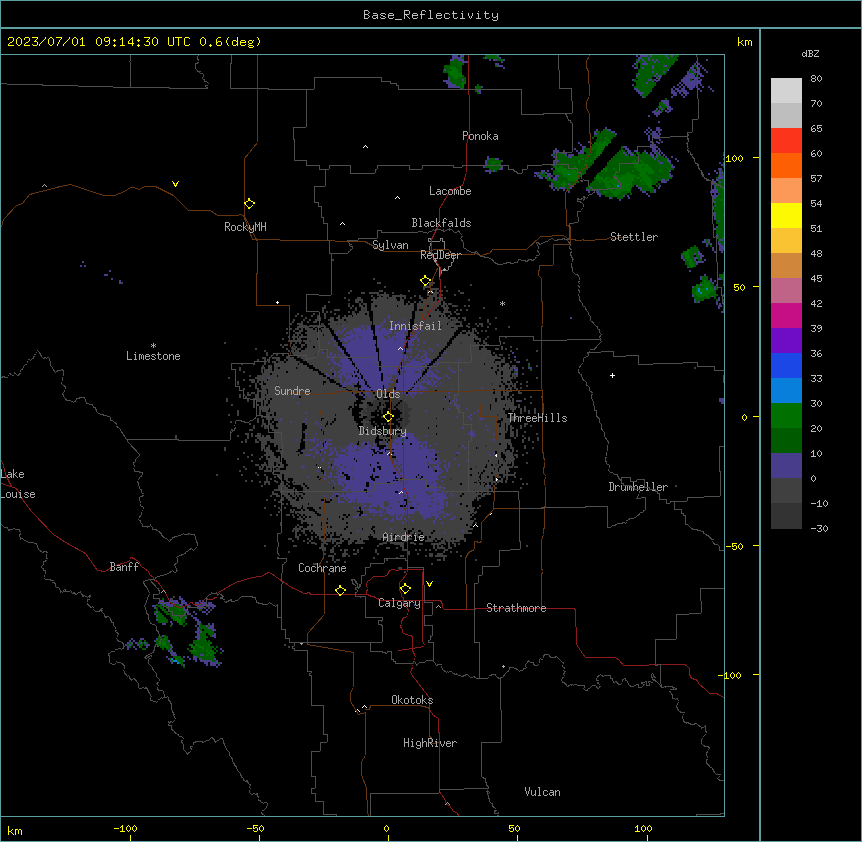This screenshot has height=842, width=862.
Task: Pick the bright green 30-20 dBZ legend swatch
Action: [x=786, y=416]
